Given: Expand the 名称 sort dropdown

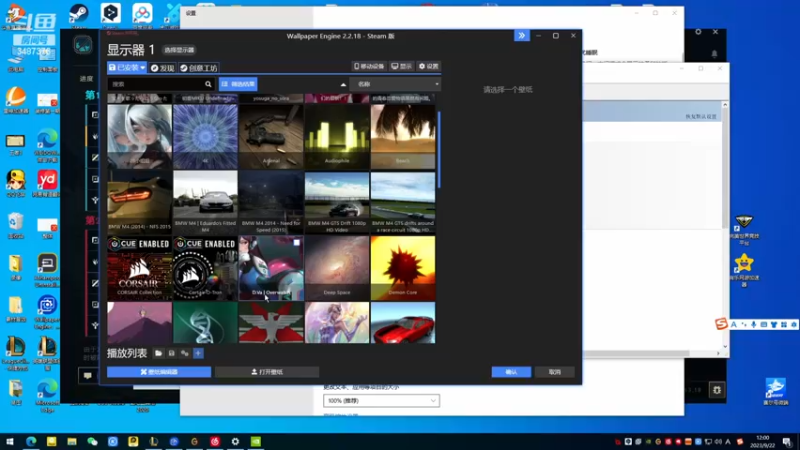Looking at the screenshot, I should click(396, 85).
